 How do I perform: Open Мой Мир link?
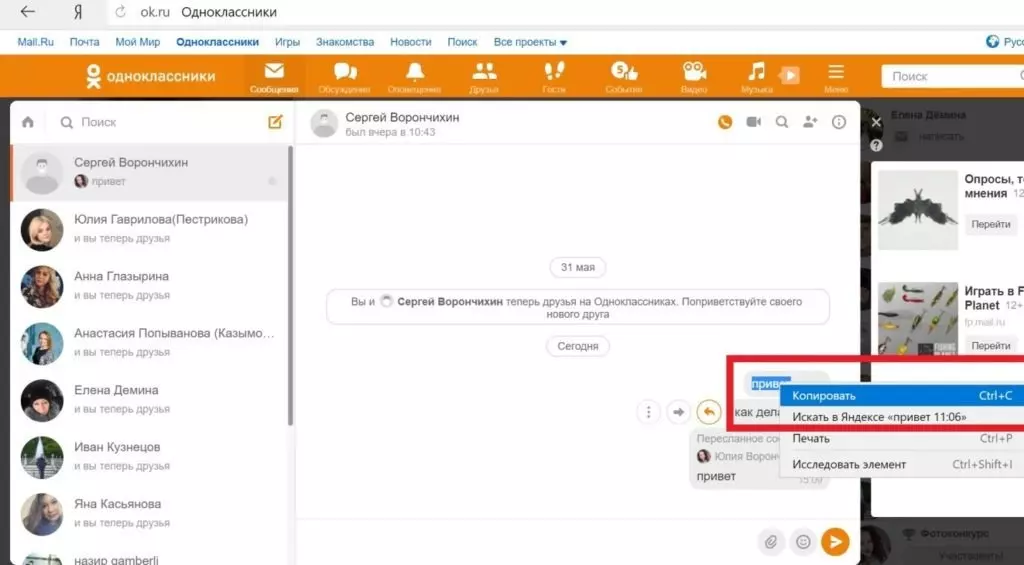pos(138,42)
